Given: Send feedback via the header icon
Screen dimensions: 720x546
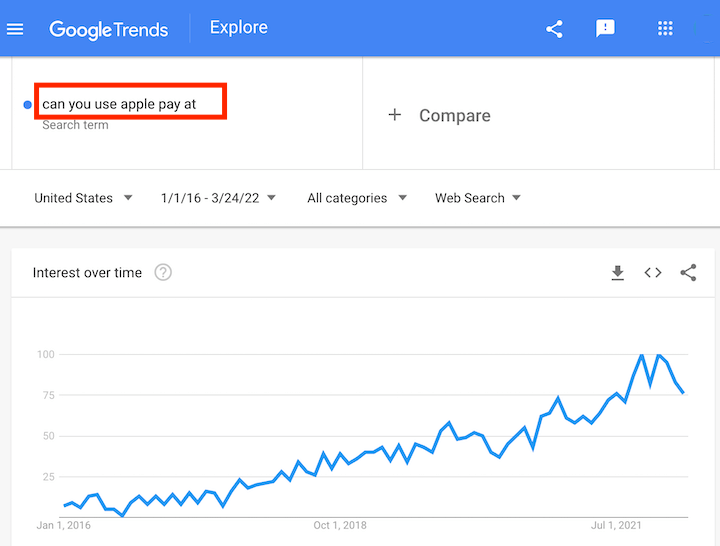Looking at the screenshot, I should click(x=605, y=28).
